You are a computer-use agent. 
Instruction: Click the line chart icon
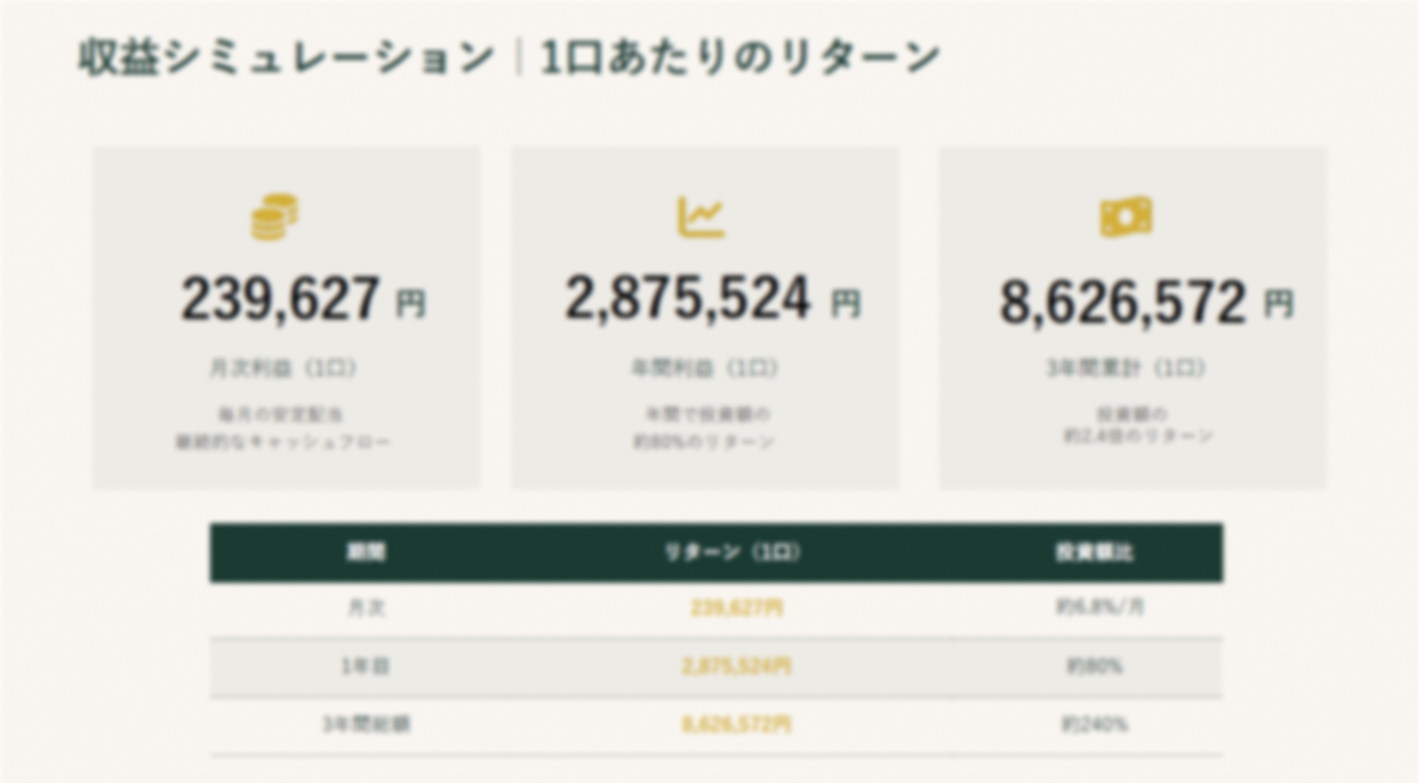(x=701, y=217)
